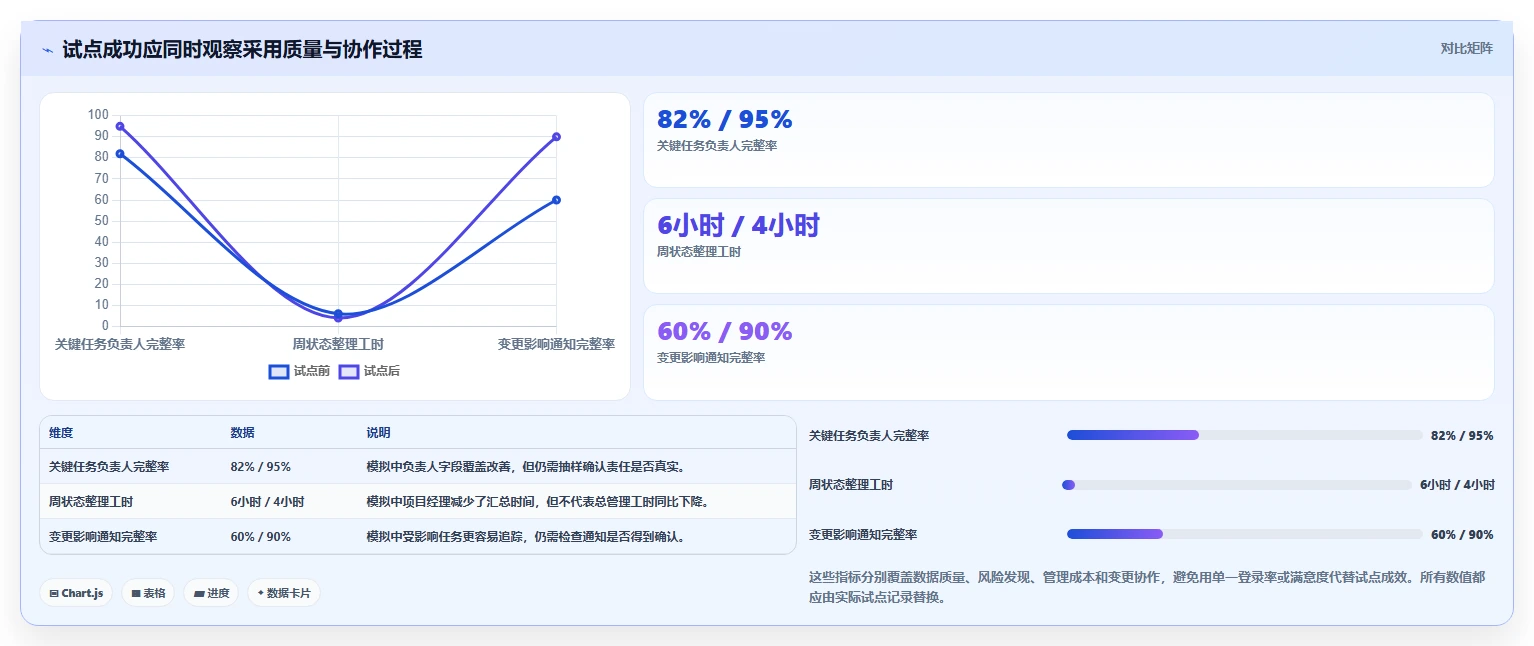This screenshot has width=1534, height=646.
Task: Click the 60% / 90% data card value
Action: (724, 331)
